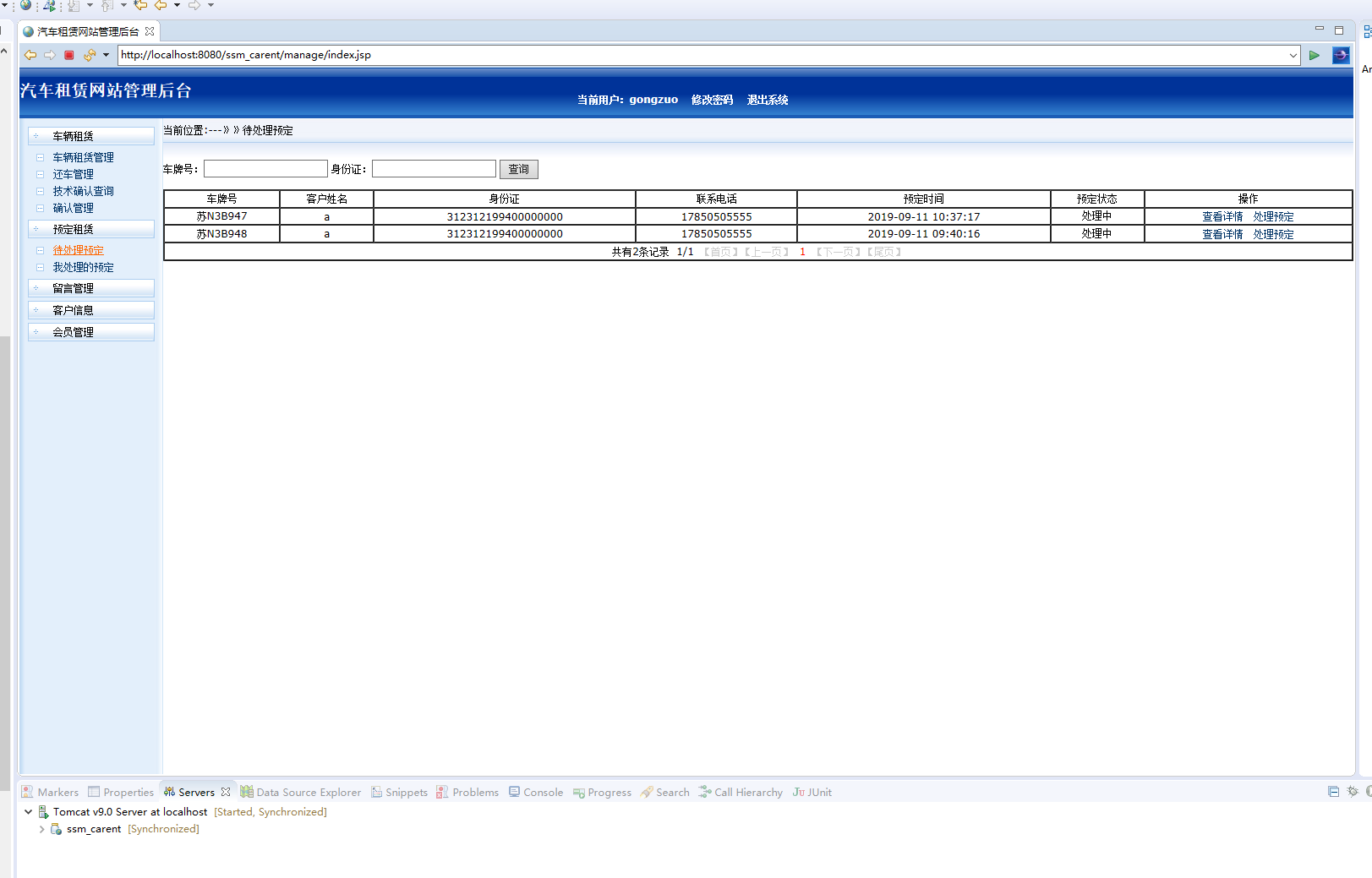Collapse the 预定租赁 sidebar section
Image resolution: width=1372 pixels, height=878 pixels.
[x=36, y=229]
